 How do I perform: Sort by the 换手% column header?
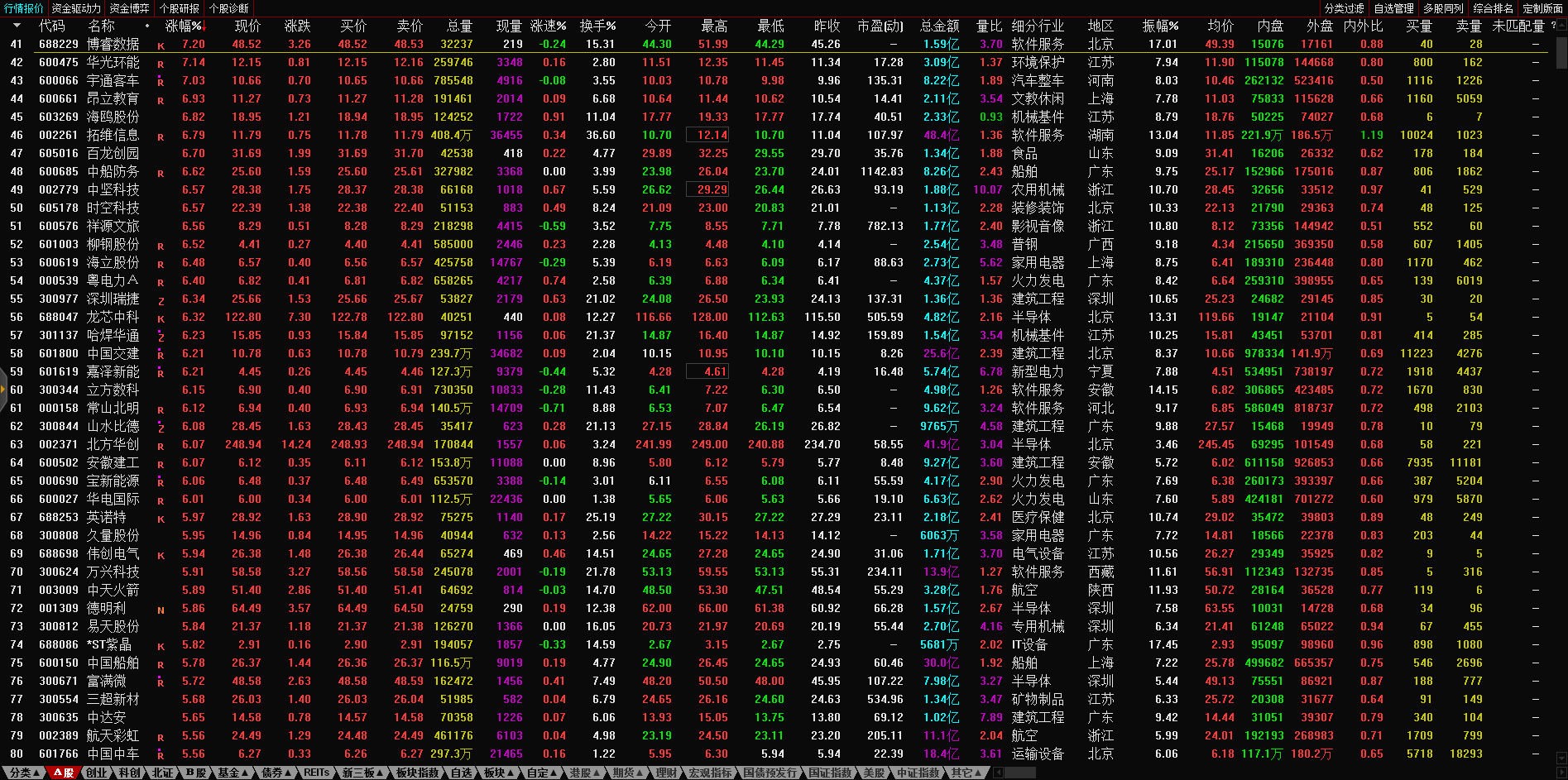(x=597, y=26)
